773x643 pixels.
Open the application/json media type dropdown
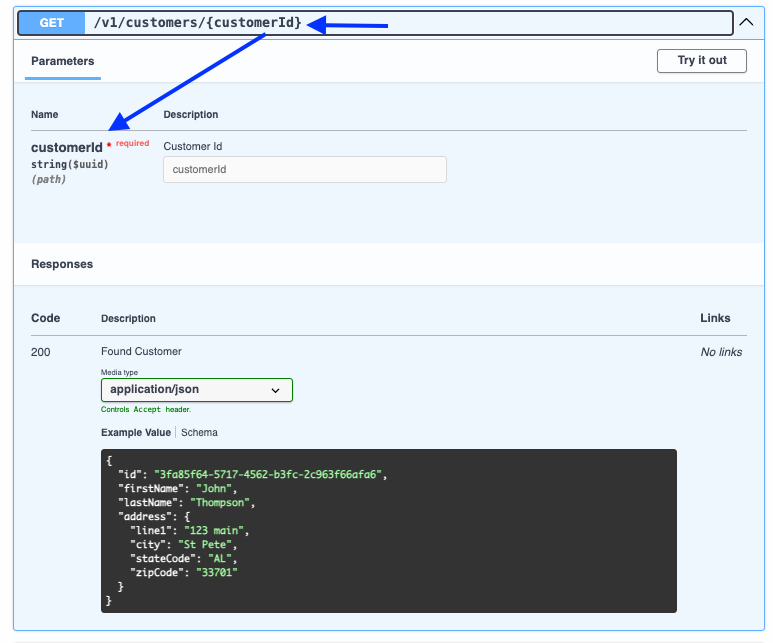click(x=196, y=390)
